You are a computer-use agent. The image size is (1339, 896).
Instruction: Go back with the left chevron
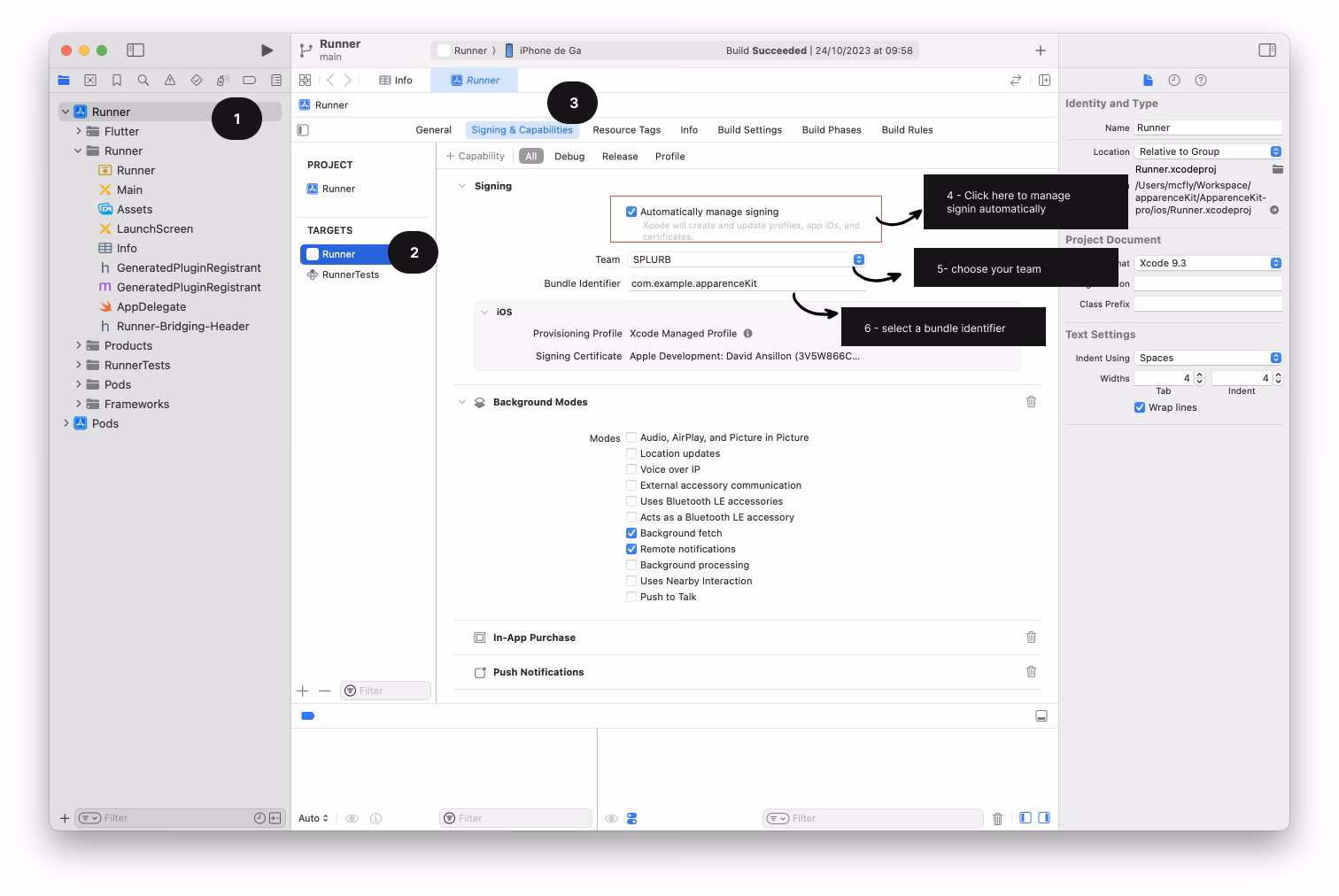(x=330, y=80)
